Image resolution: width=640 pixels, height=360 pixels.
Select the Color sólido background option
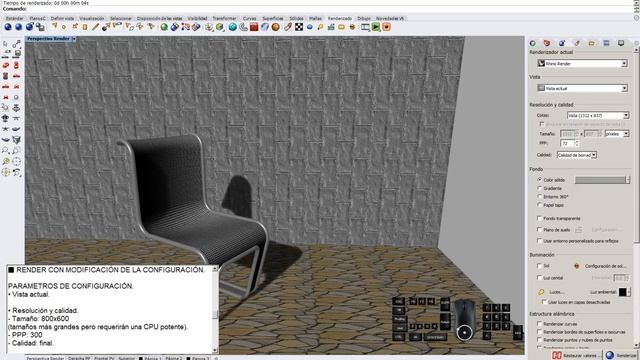coord(540,180)
